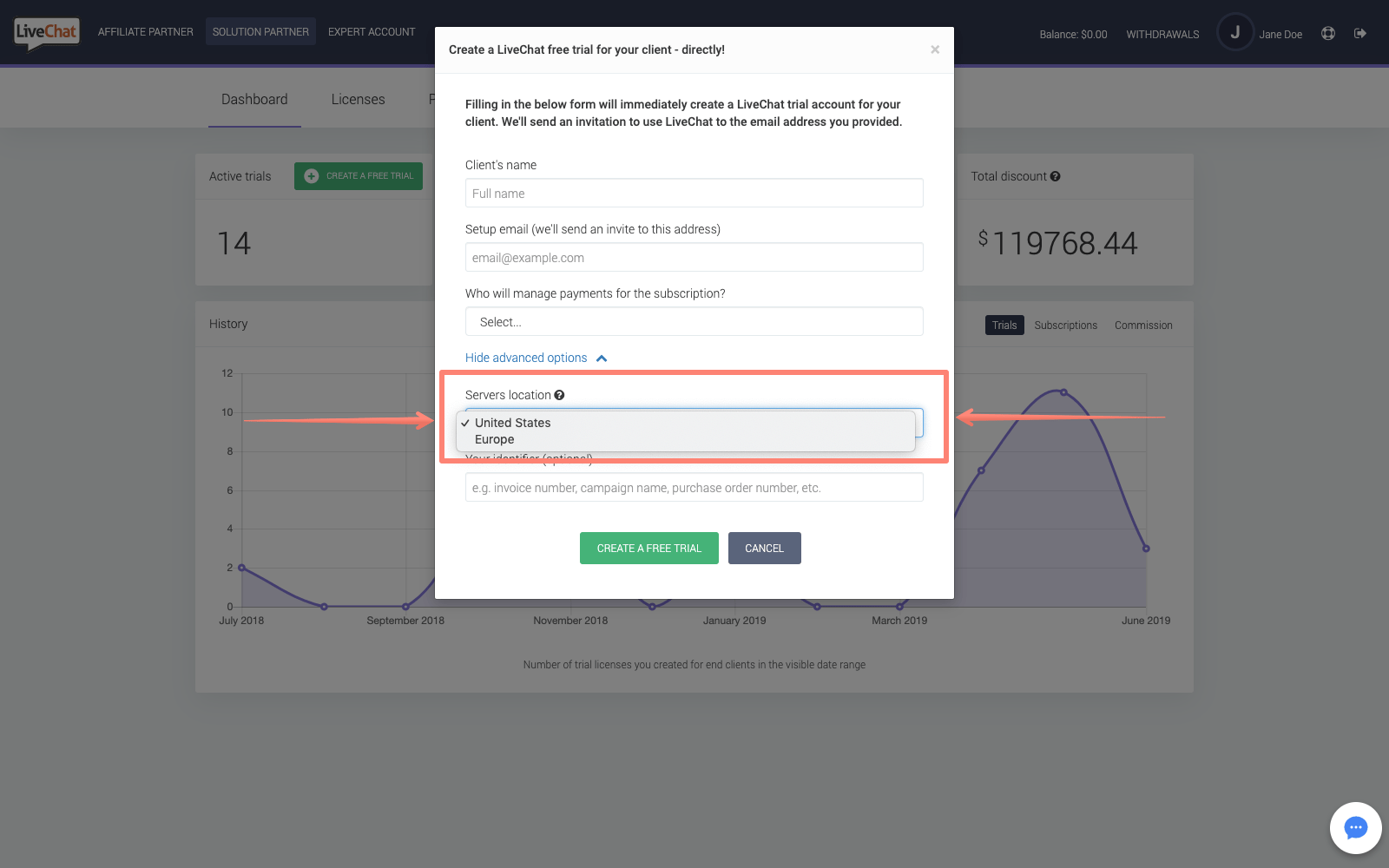Select Subscriptions history view
Viewport: 1389px width, 868px height.
[1065, 325]
